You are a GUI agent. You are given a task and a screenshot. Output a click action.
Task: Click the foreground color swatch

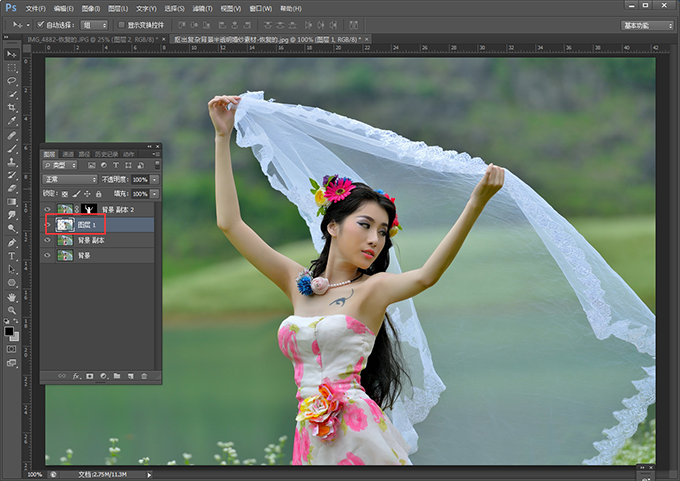9,330
